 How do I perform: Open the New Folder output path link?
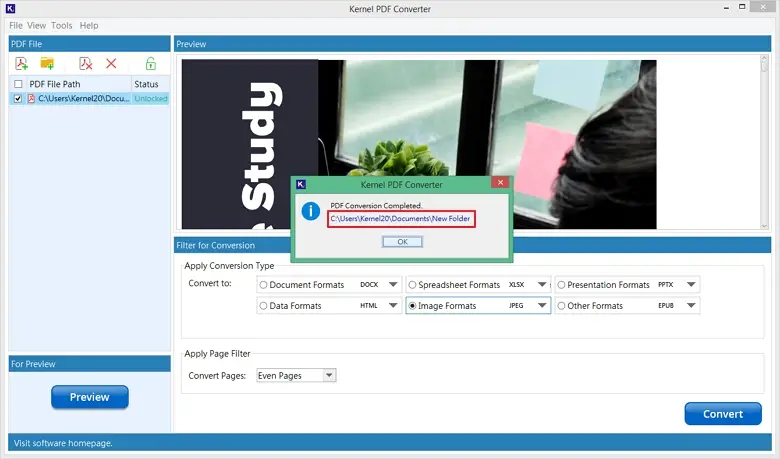pyautogui.click(x=400, y=218)
